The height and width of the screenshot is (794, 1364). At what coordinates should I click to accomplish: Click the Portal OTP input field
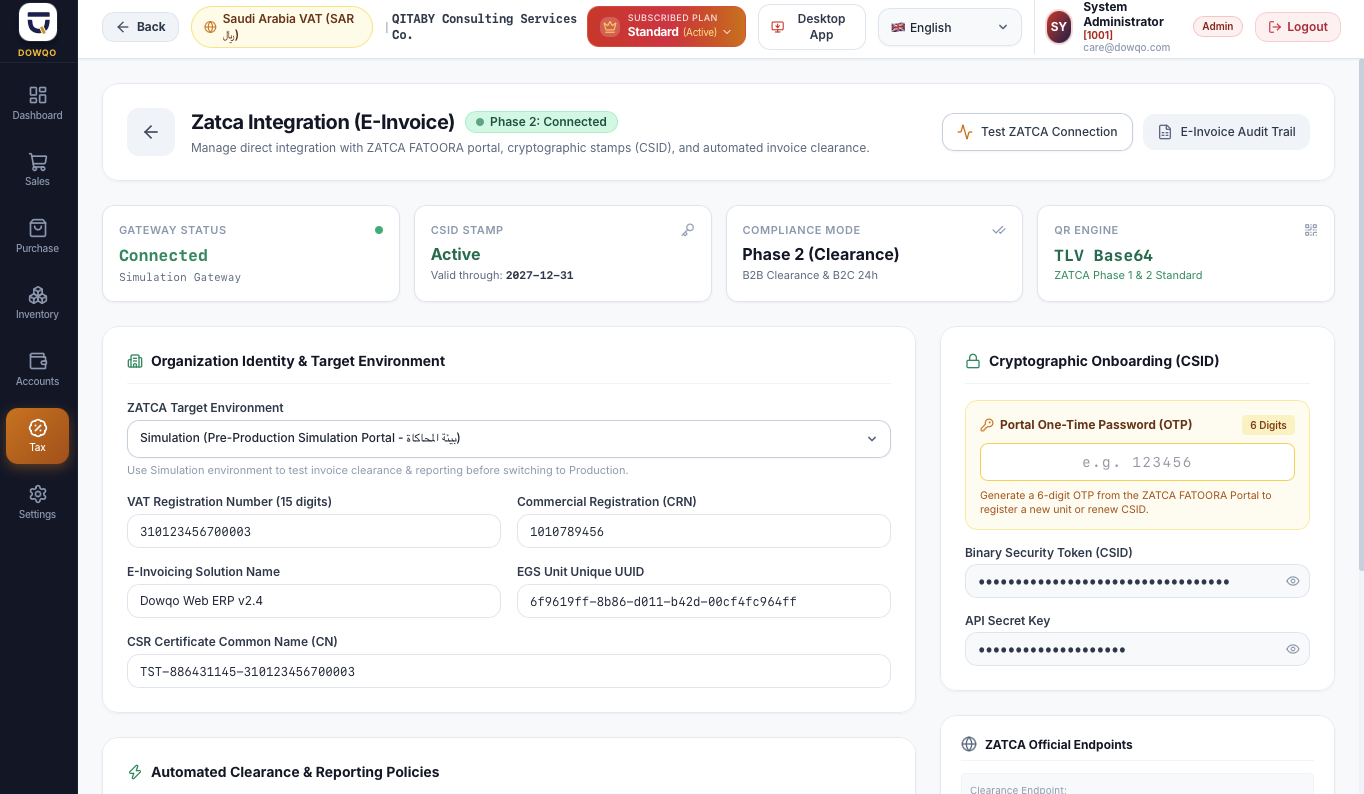tap(1137, 462)
